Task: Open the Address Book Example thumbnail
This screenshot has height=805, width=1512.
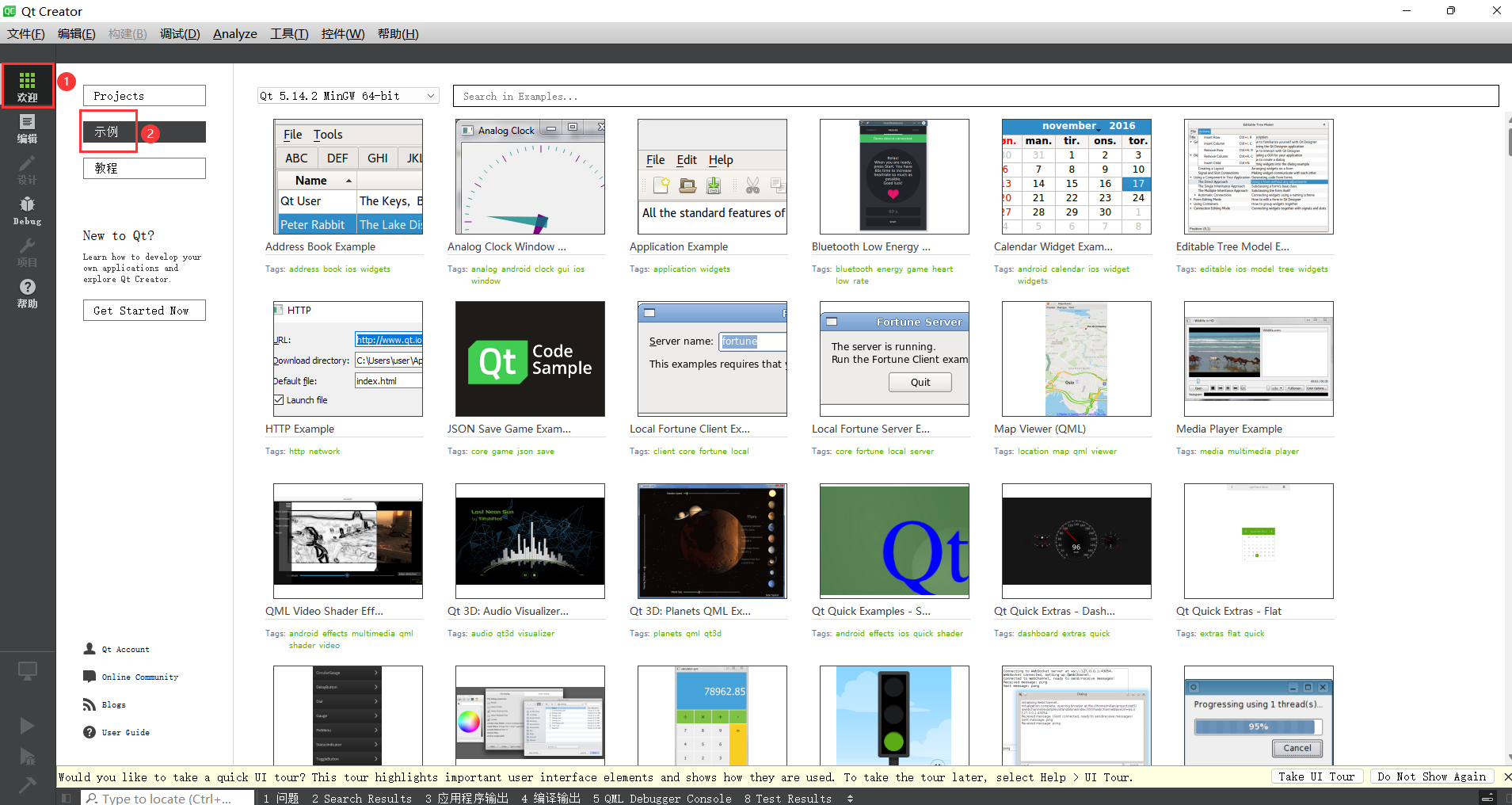Action: [348, 177]
